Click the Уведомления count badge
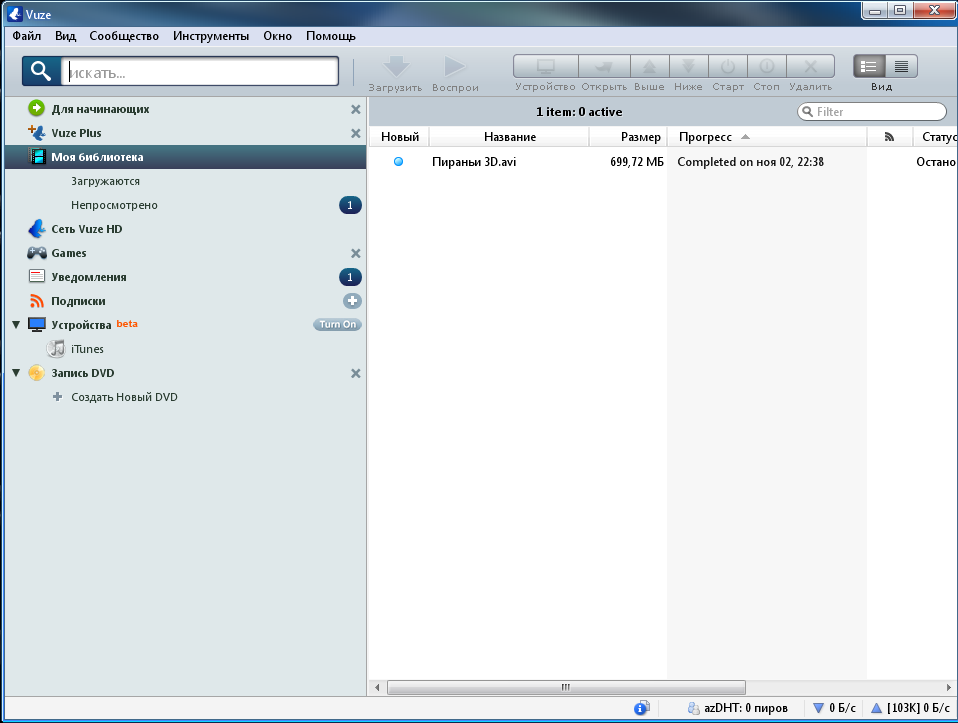The image size is (958, 723). click(x=350, y=277)
